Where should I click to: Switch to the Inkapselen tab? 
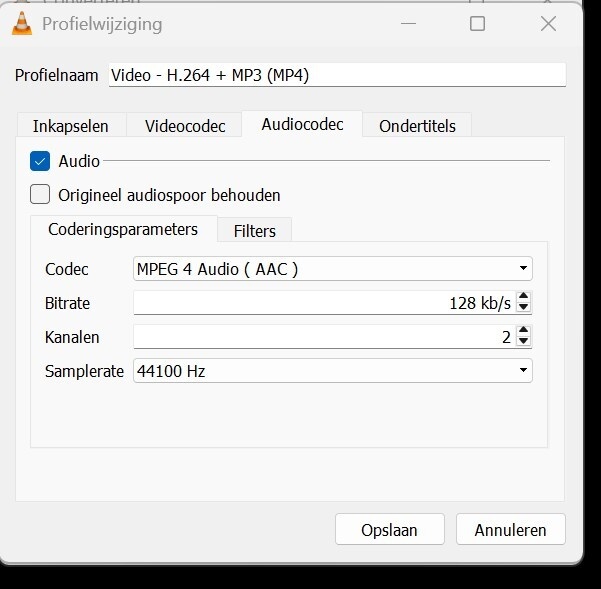pos(70,126)
